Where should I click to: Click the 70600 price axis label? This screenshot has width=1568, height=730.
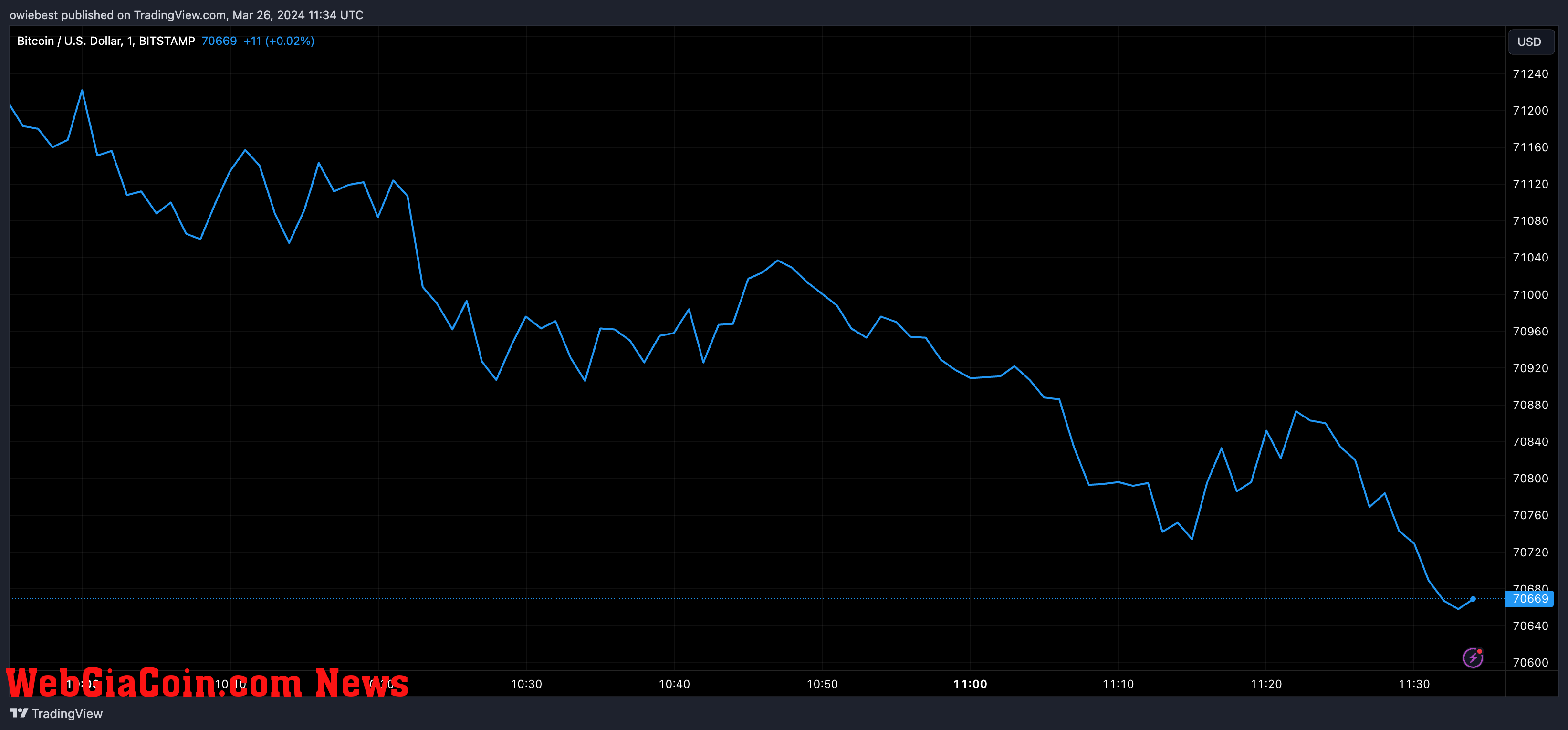(1530, 662)
